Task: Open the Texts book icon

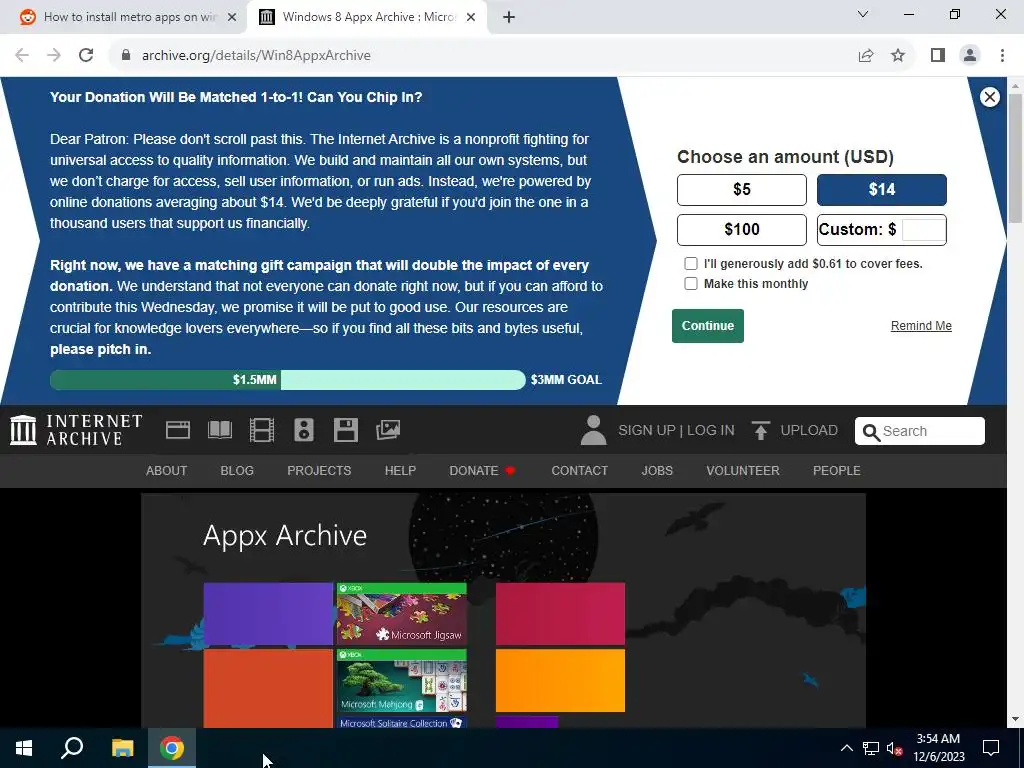Action: [220, 430]
